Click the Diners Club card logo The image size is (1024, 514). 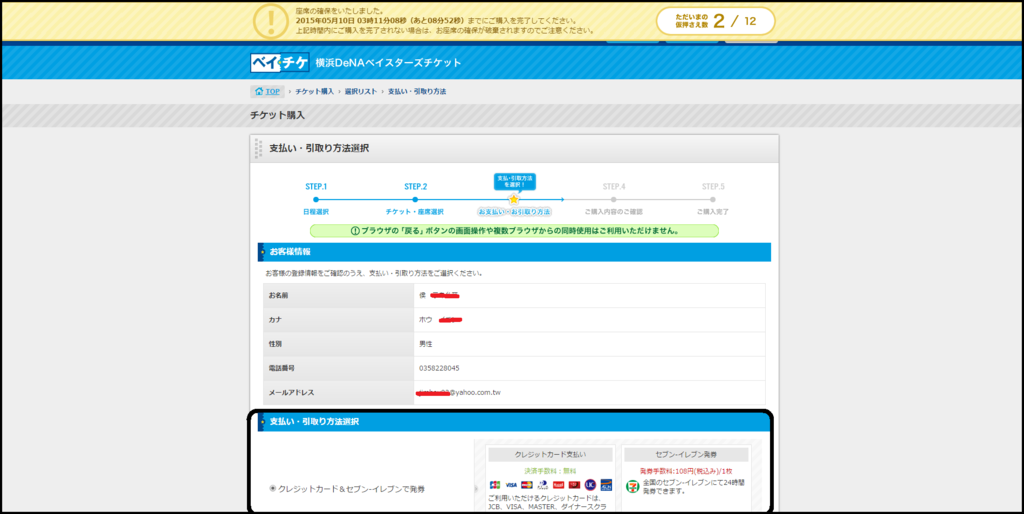pyautogui.click(x=543, y=485)
